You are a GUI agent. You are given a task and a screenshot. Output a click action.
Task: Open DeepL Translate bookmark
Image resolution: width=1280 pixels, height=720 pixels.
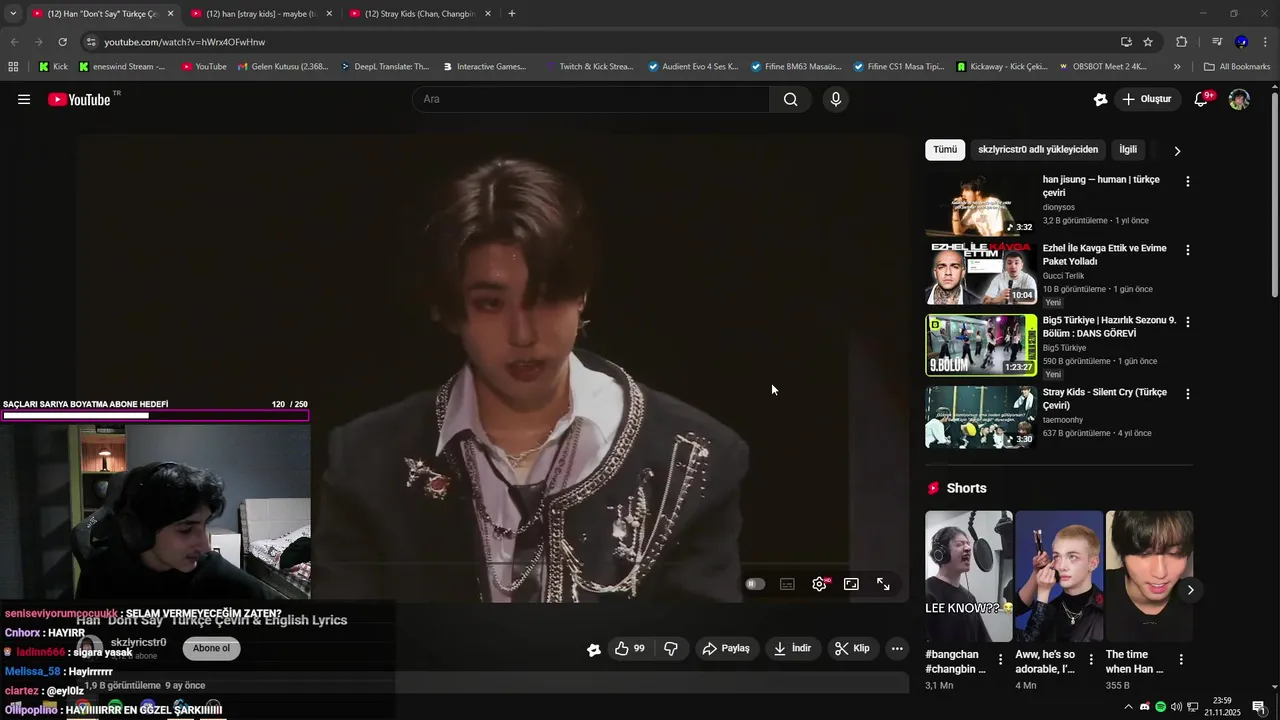point(384,67)
